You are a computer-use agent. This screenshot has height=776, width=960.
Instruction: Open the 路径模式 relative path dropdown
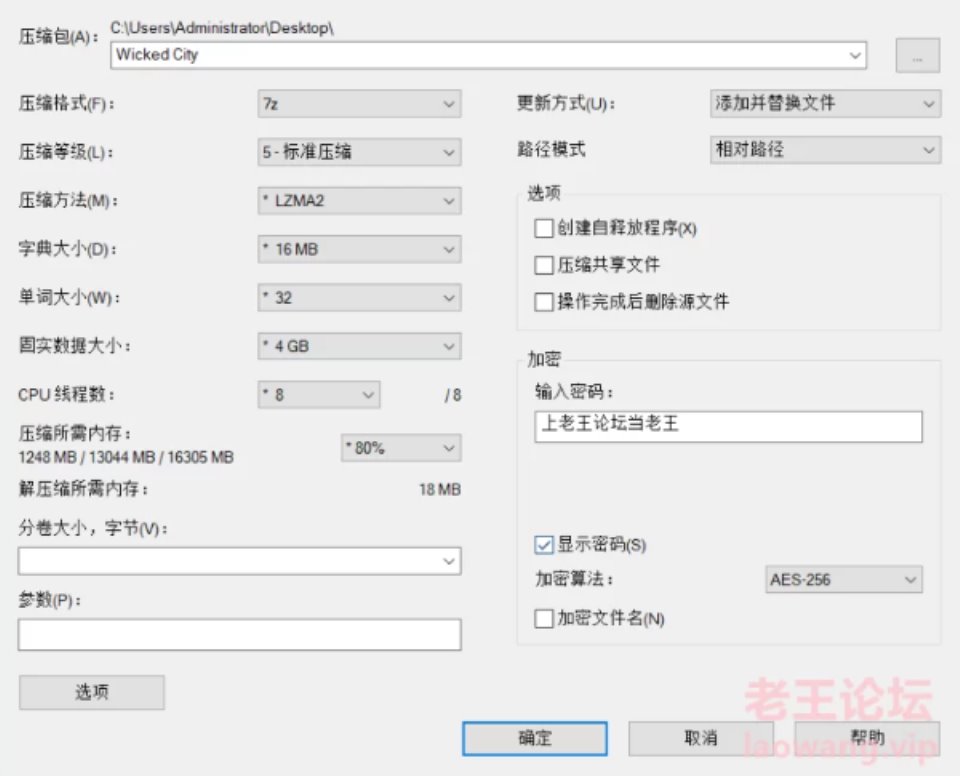[x=824, y=150]
